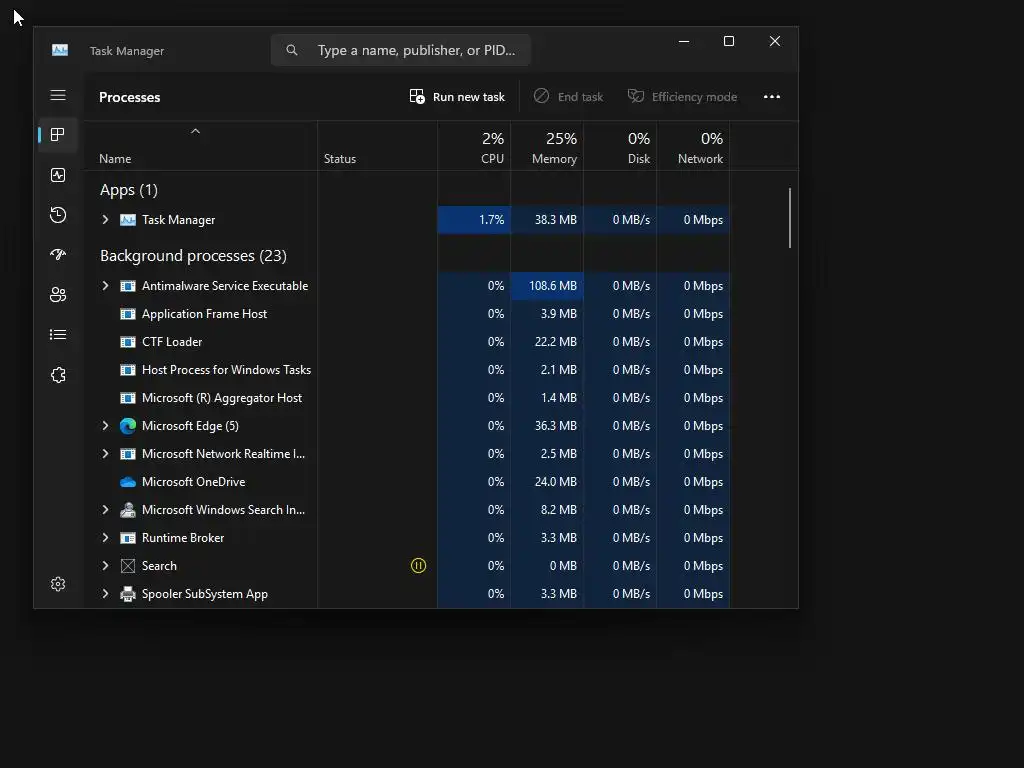Select the Processes sidebar icon
Viewport: 1024px width, 768px height.
click(57, 135)
